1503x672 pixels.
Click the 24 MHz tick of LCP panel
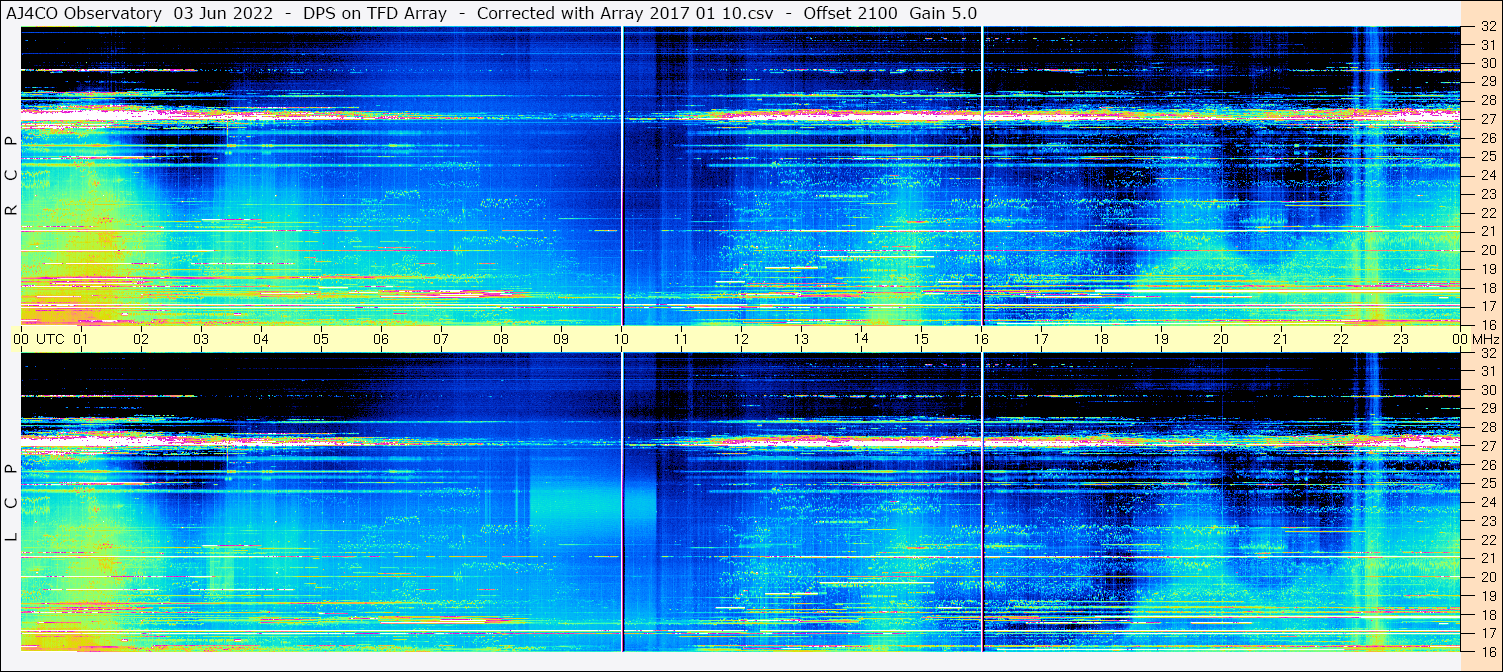click(1487, 502)
